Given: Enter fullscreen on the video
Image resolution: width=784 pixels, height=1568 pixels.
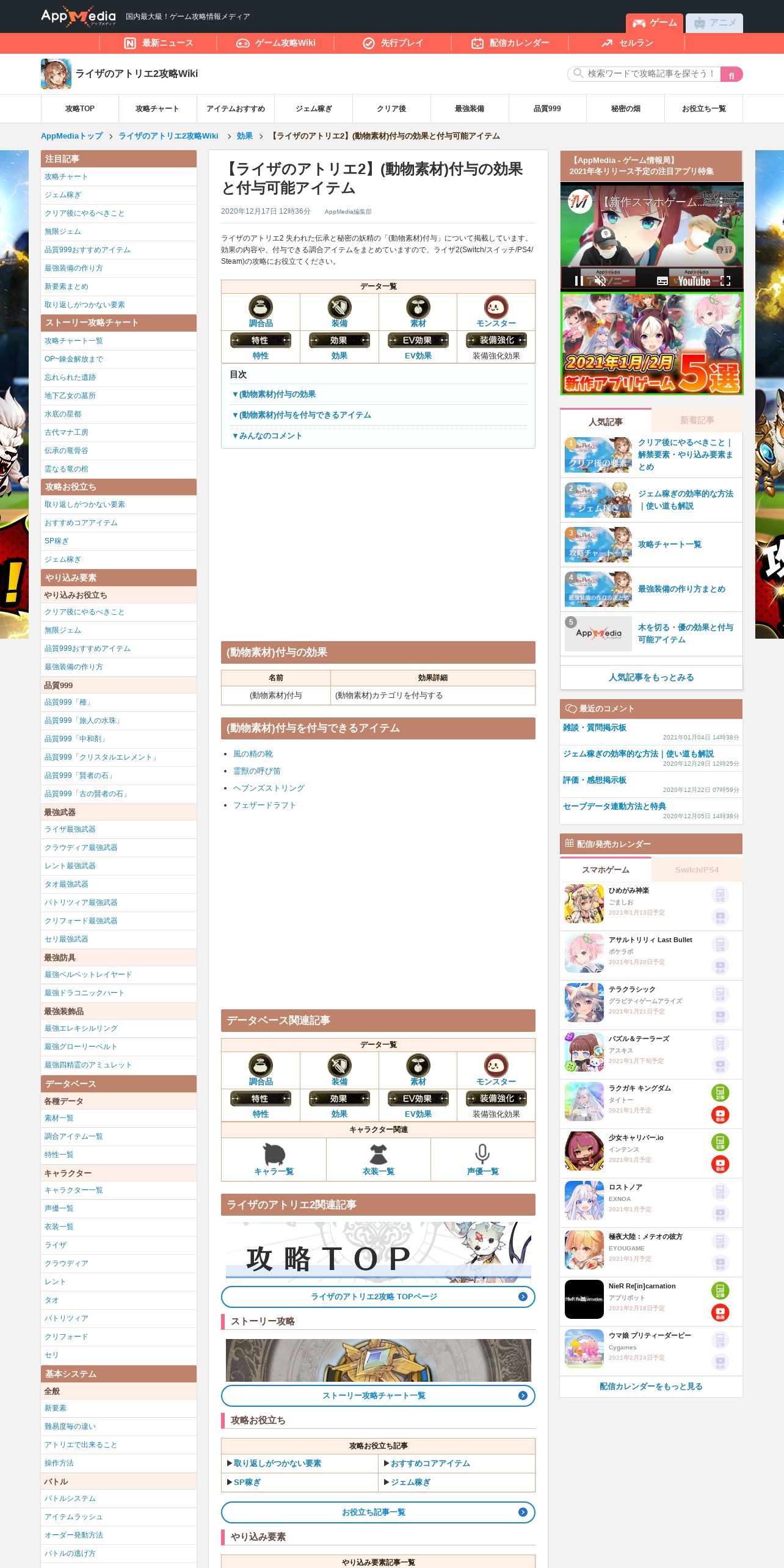Looking at the screenshot, I should (x=725, y=281).
